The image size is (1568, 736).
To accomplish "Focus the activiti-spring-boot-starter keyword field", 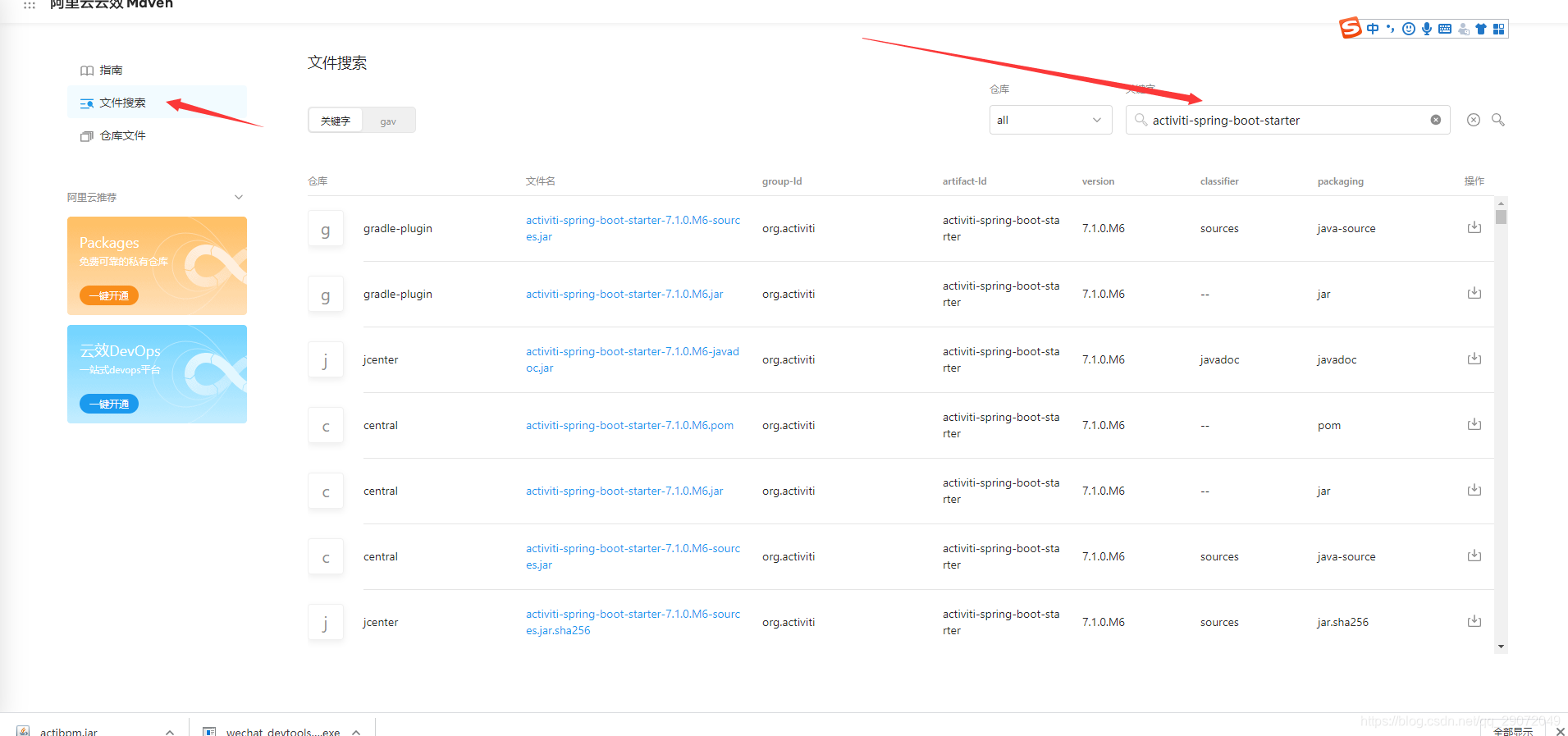I will (1287, 120).
